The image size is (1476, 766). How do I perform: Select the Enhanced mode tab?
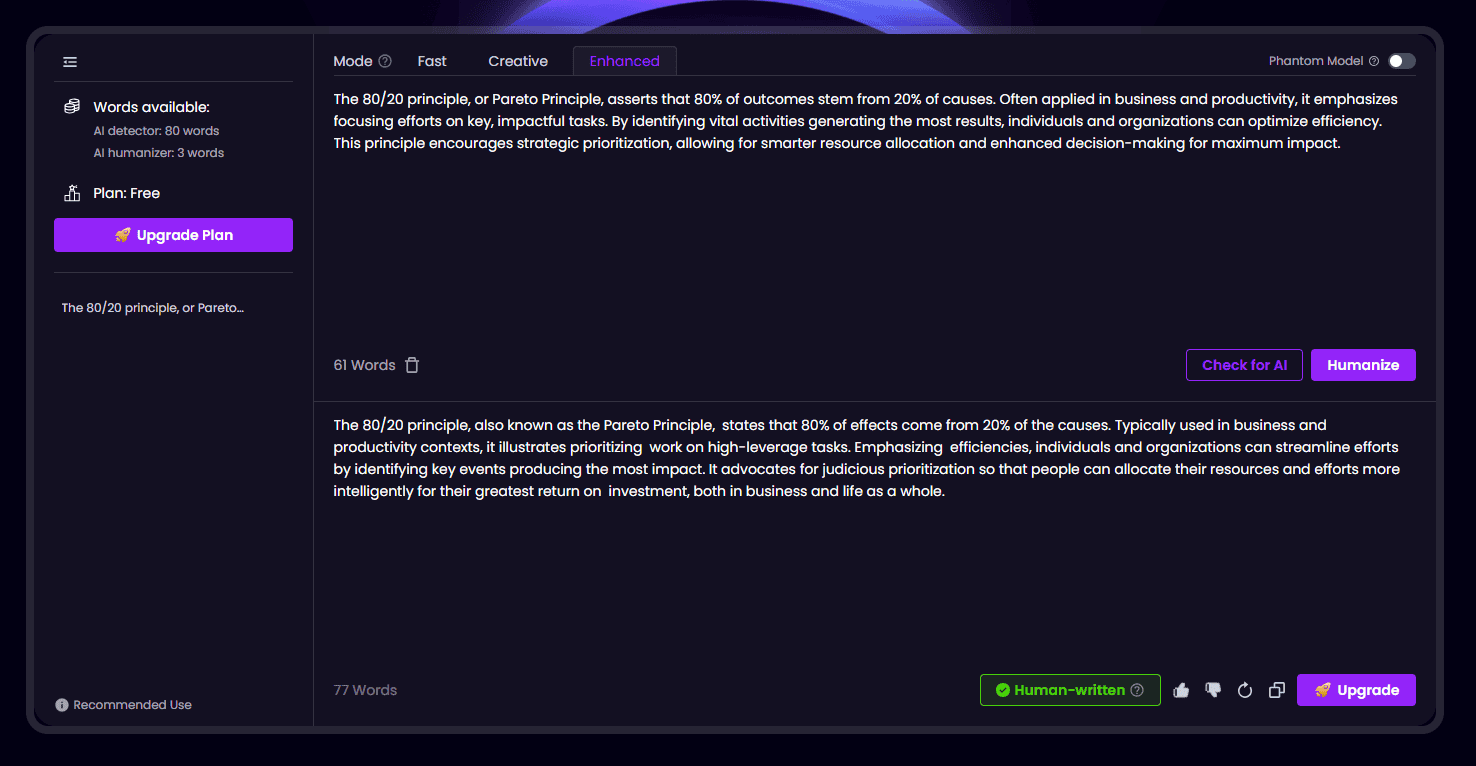(x=625, y=61)
